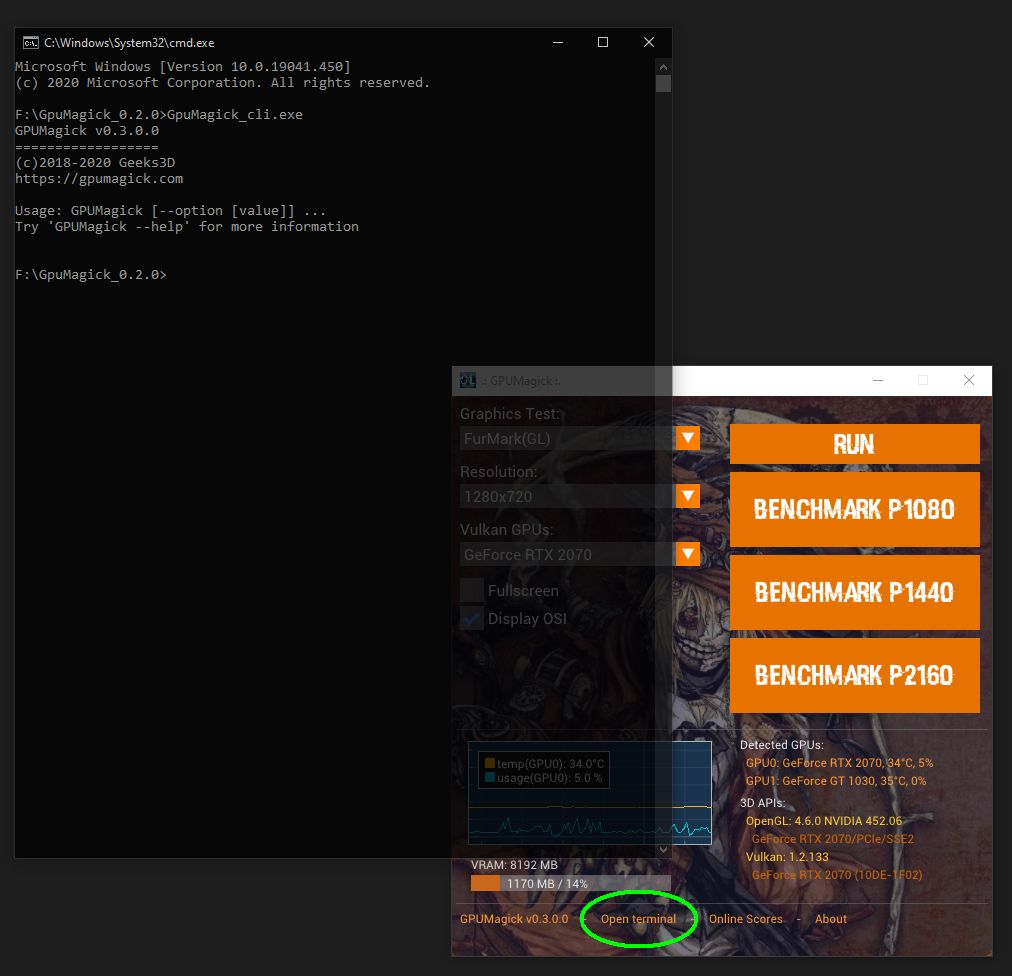The height and width of the screenshot is (976, 1012).
Task: Click the cmd scrollbar down arrow
Action: (x=663, y=850)
